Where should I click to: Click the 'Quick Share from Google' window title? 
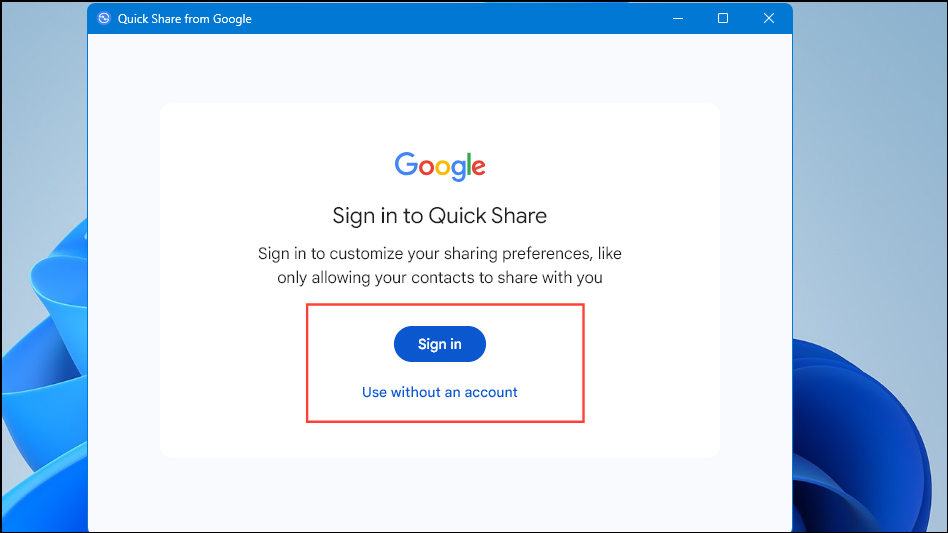coord(184,19)
